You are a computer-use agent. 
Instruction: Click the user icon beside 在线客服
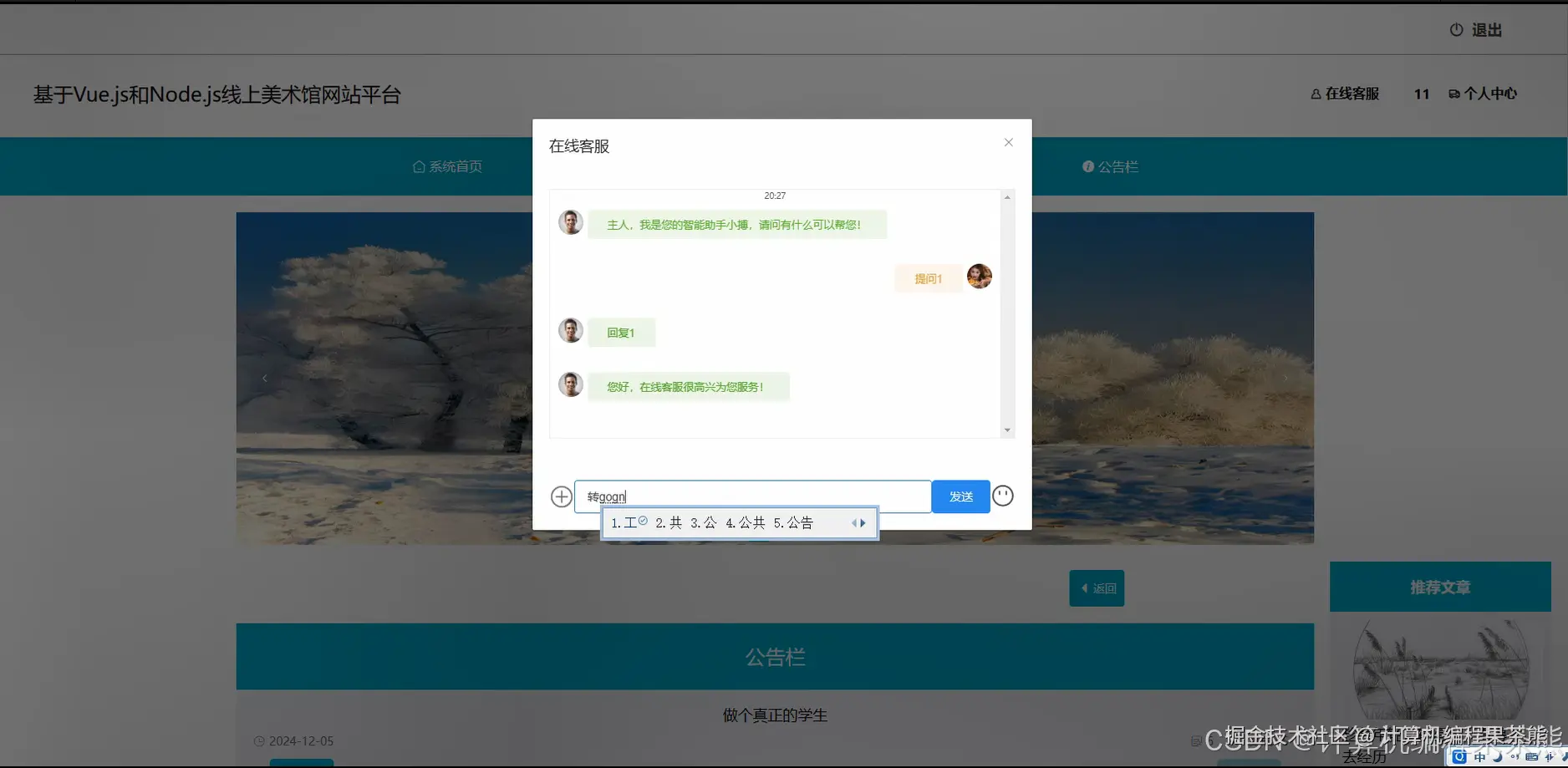1315,94
